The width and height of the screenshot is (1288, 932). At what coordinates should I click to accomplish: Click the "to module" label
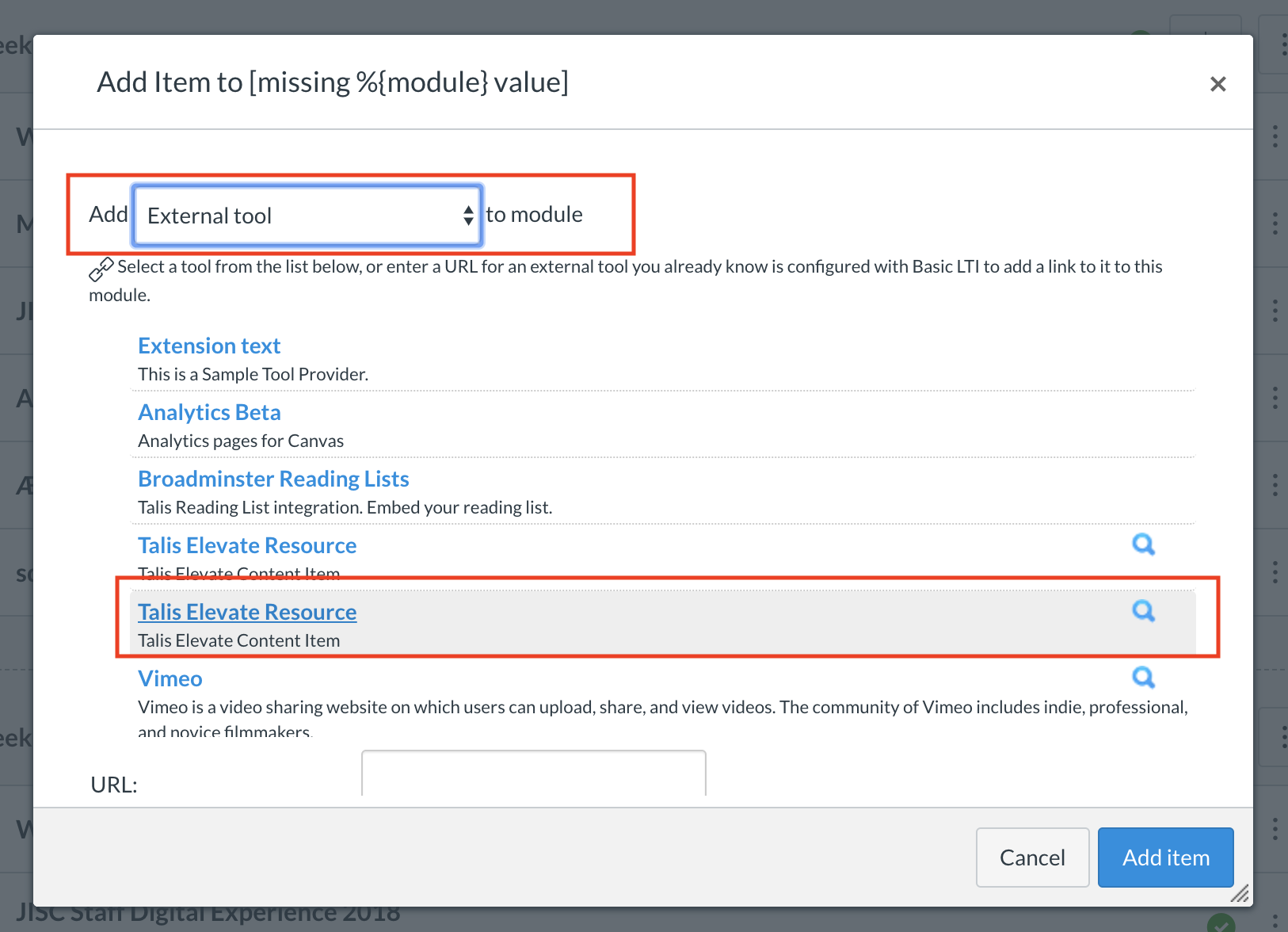(535, 214)
